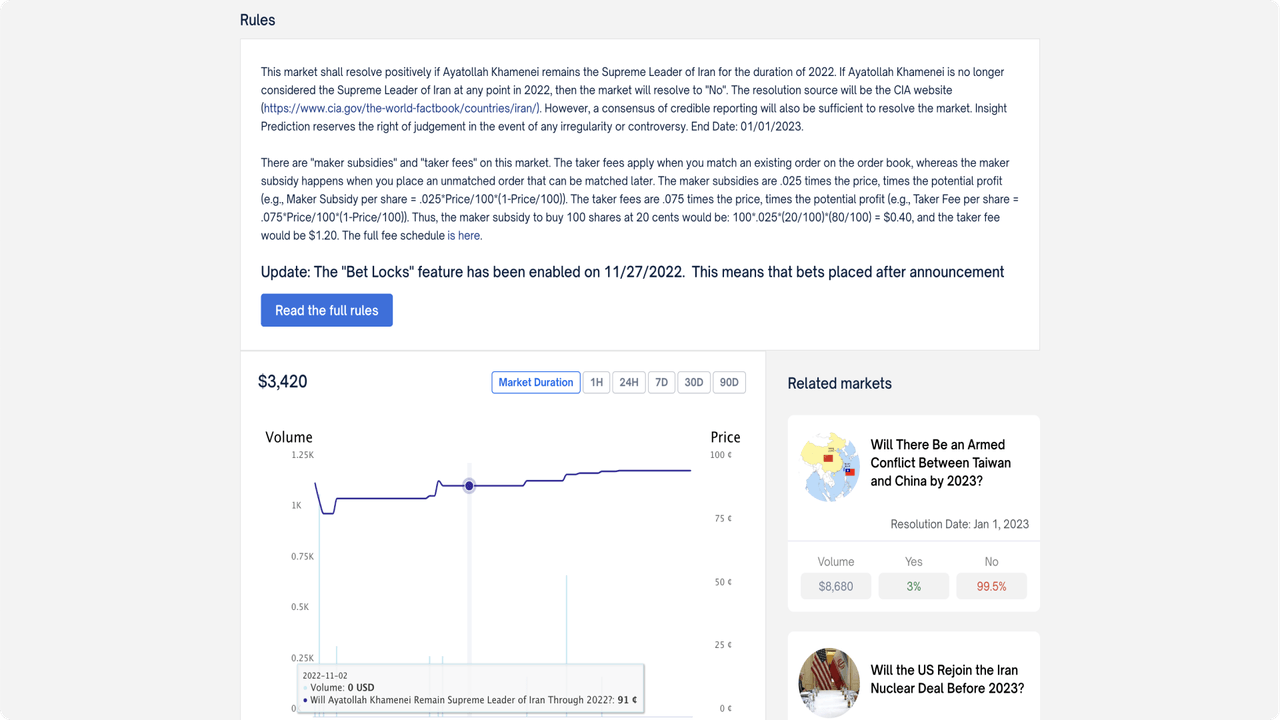
Task: Switch to the 1H chart timeframe
Action: coord(596,382)
